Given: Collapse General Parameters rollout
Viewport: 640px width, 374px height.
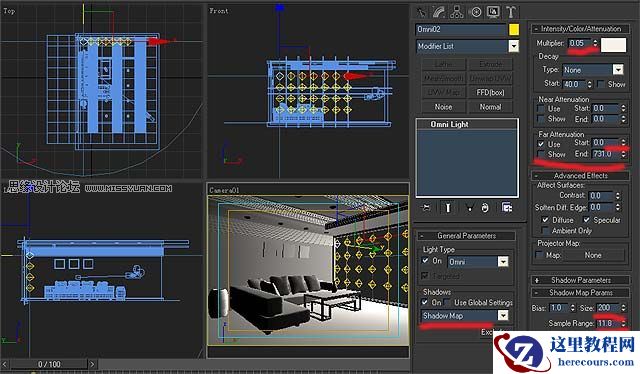Looking at the screenshot, I should pos(466,236).
